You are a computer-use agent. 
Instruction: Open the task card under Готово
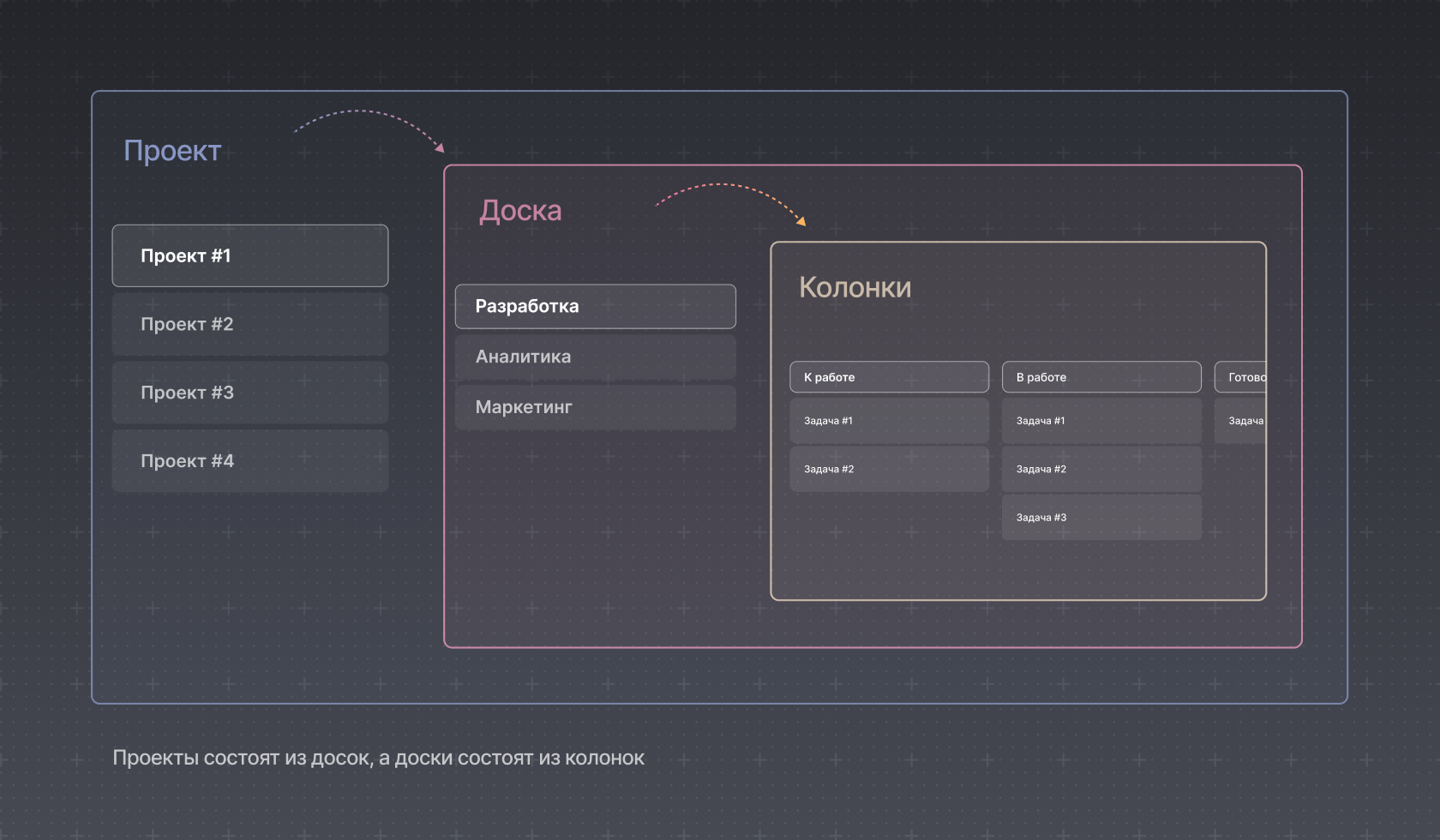1240,421
